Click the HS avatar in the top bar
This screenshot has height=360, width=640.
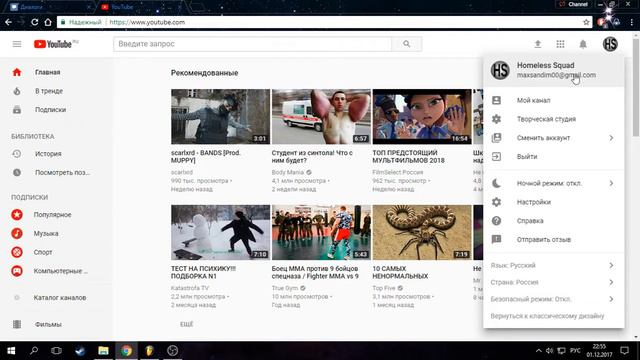point(610,44)
